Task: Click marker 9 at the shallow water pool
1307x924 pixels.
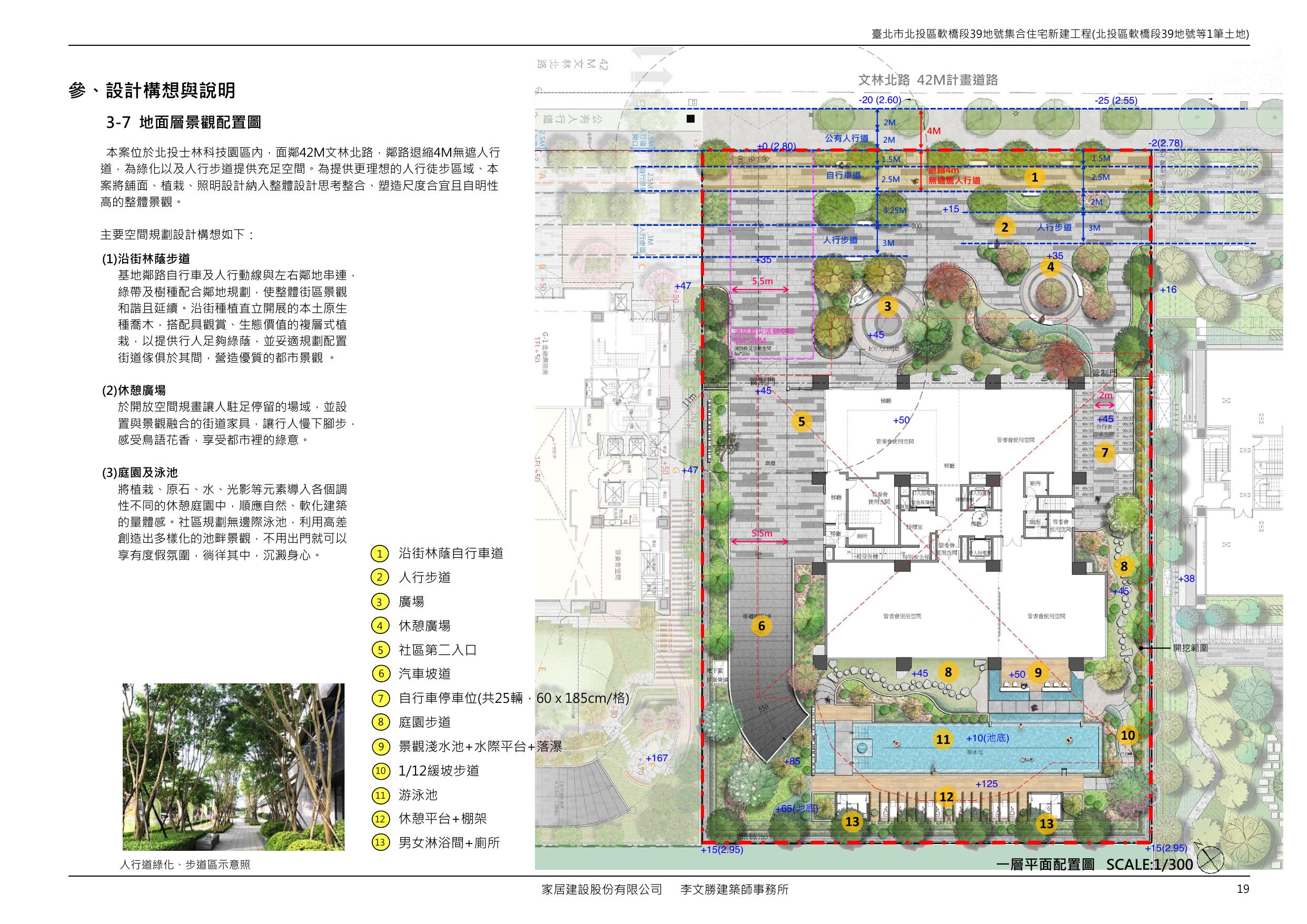Action: (x=1038, y=673)
